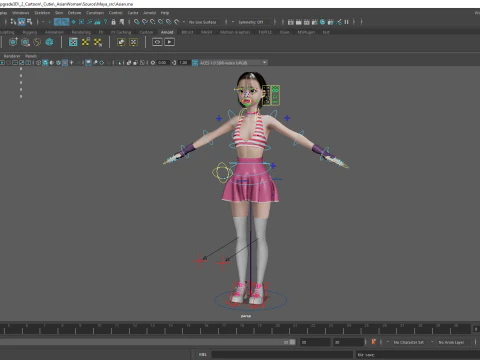The width and height of the screenshot is (480, 360).
Task: Switch to the TURTLE shelf tab
Action: click(265, 32)
